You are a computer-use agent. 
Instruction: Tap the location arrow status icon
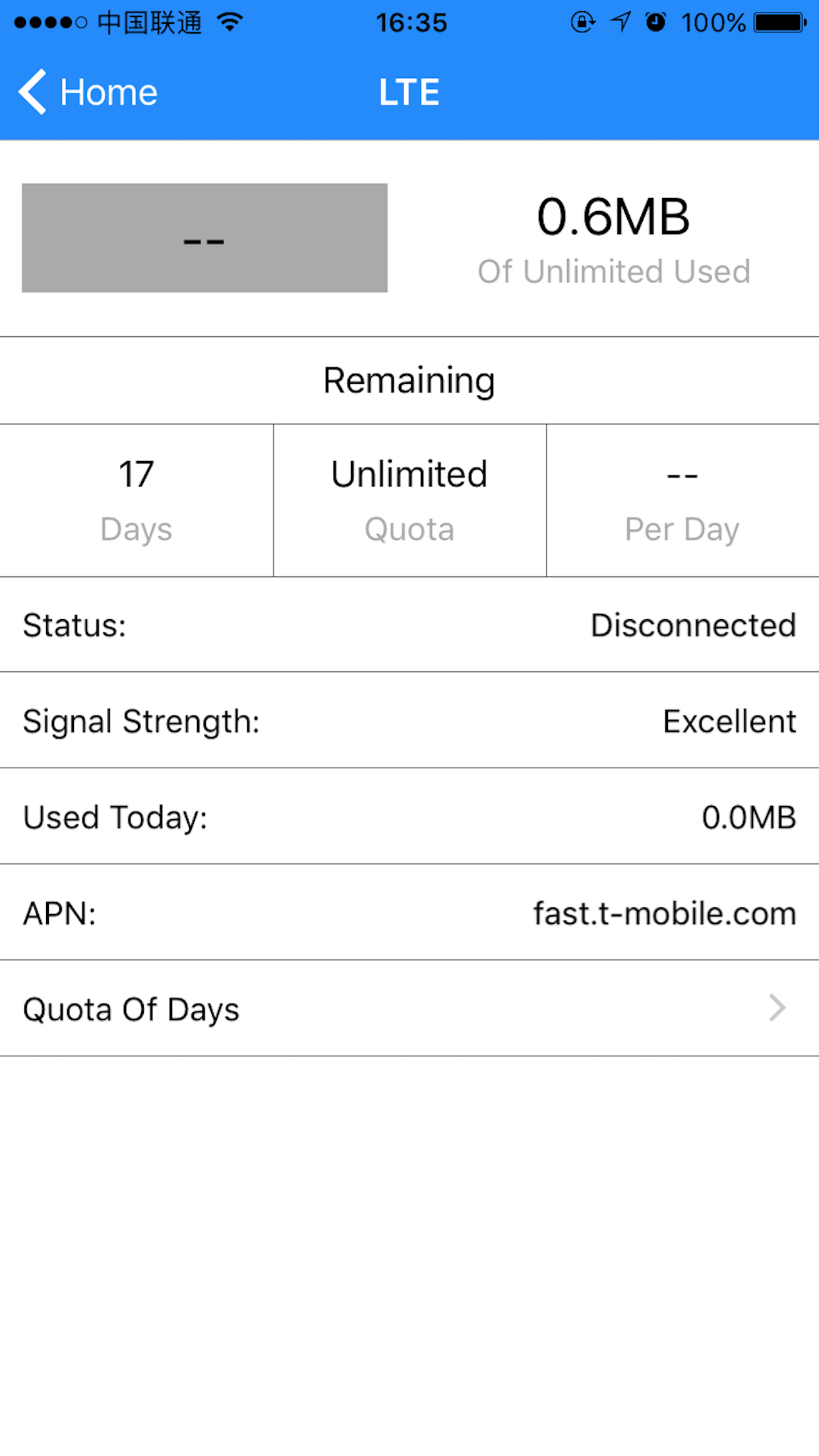pyautogui.click(x=620, y=22)
